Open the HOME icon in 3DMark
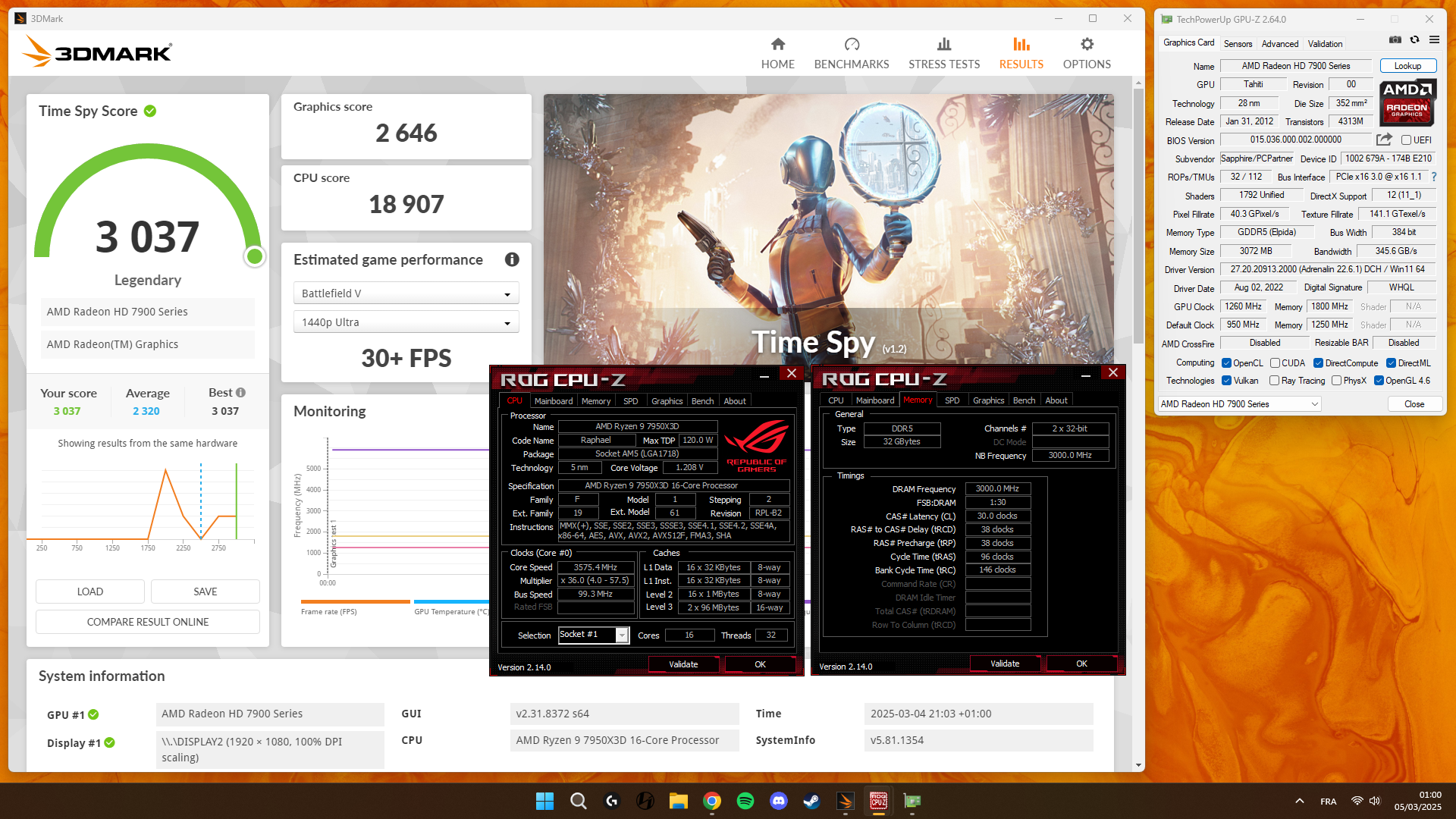The height and width of the screenshot is (819, 1456). pos(778,45)
